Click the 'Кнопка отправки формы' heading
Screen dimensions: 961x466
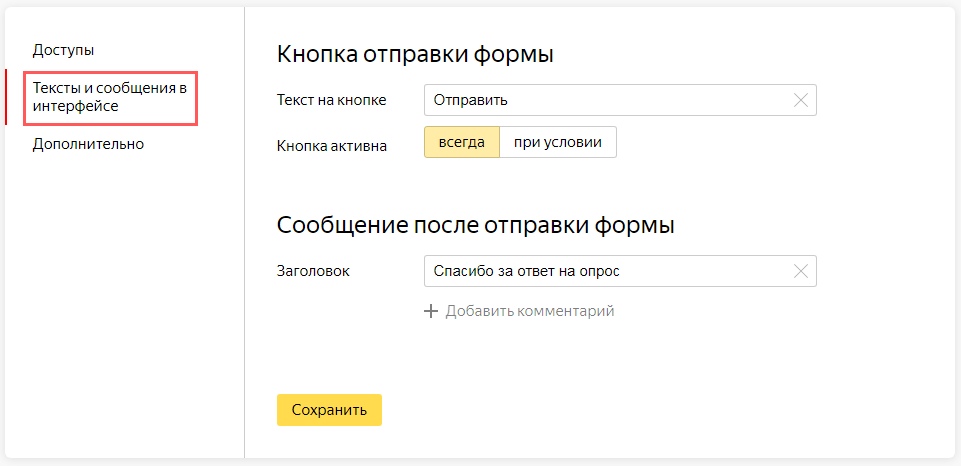[x=415, y=54]
